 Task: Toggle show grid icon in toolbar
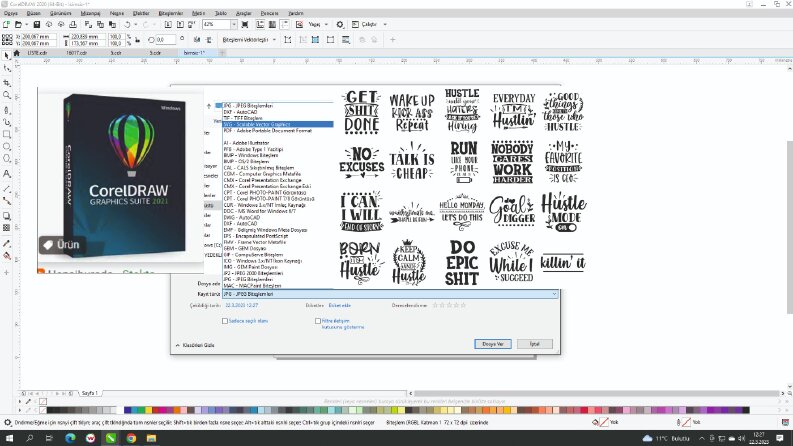pyautogui.click(x=273, y=24)
